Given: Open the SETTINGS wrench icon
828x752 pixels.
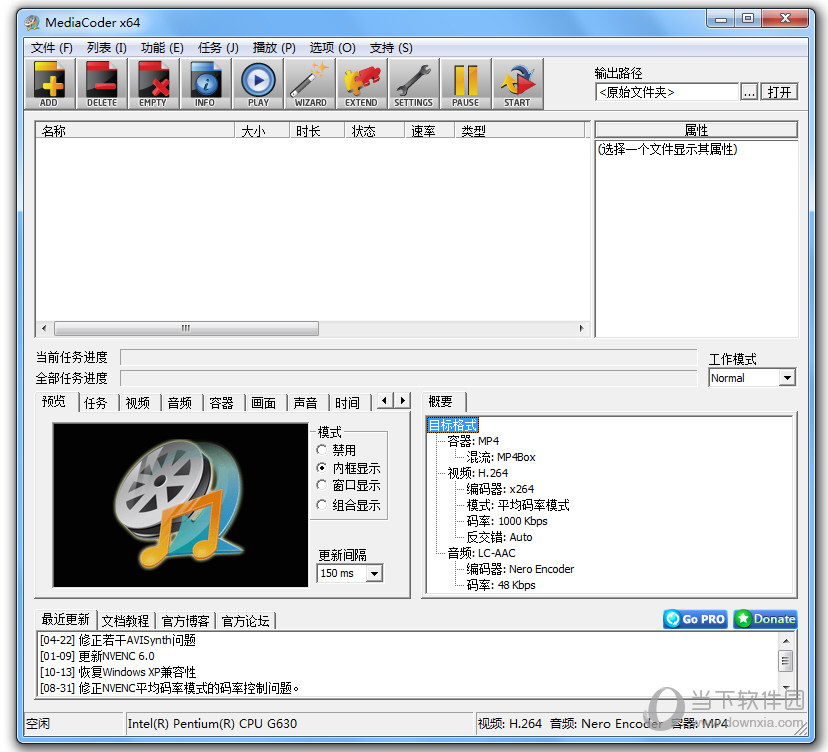Looking at the screenshot, I should [x=413, y=84].
